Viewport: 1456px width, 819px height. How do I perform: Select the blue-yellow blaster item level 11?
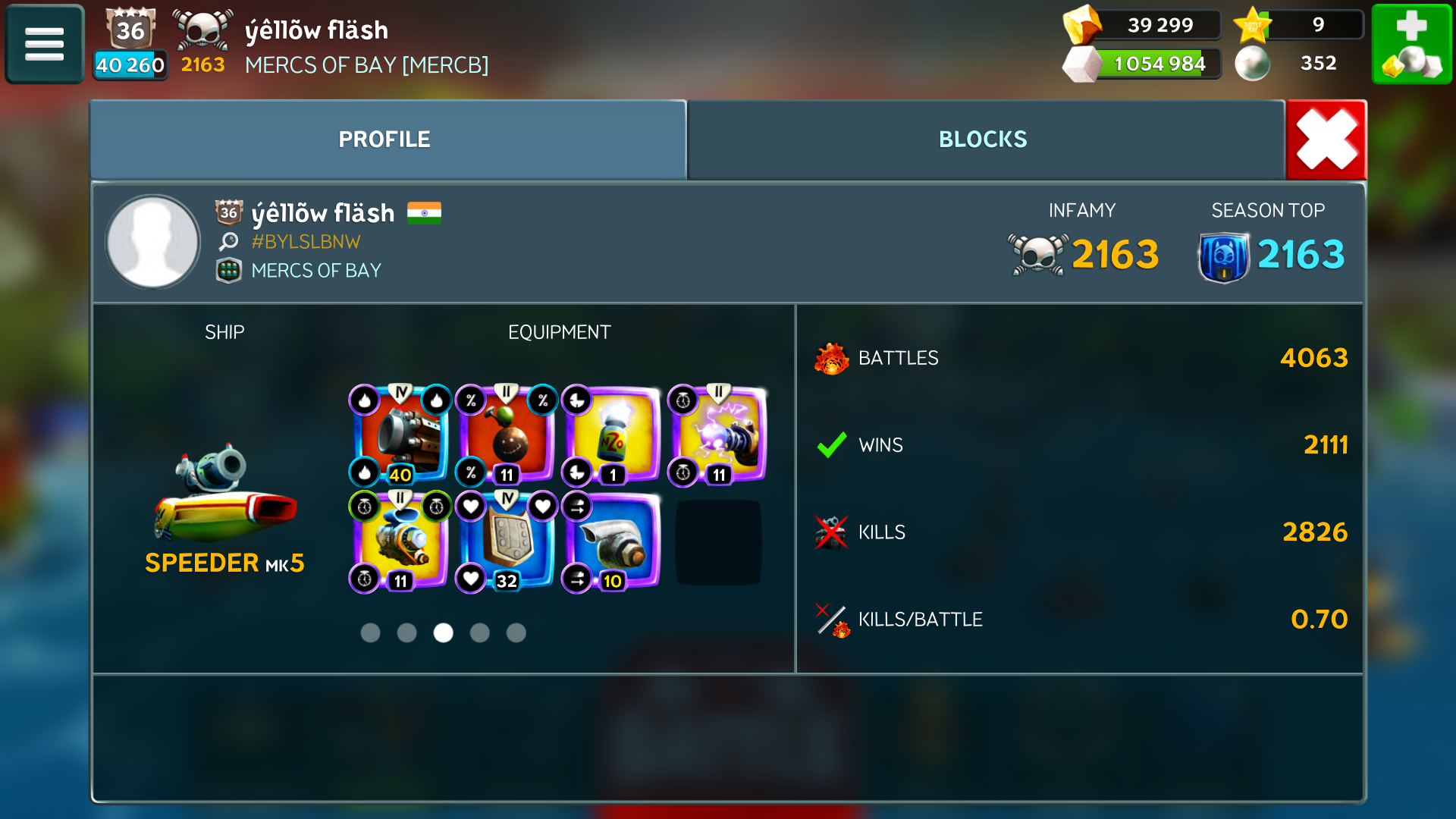click(x=400, y=541)
